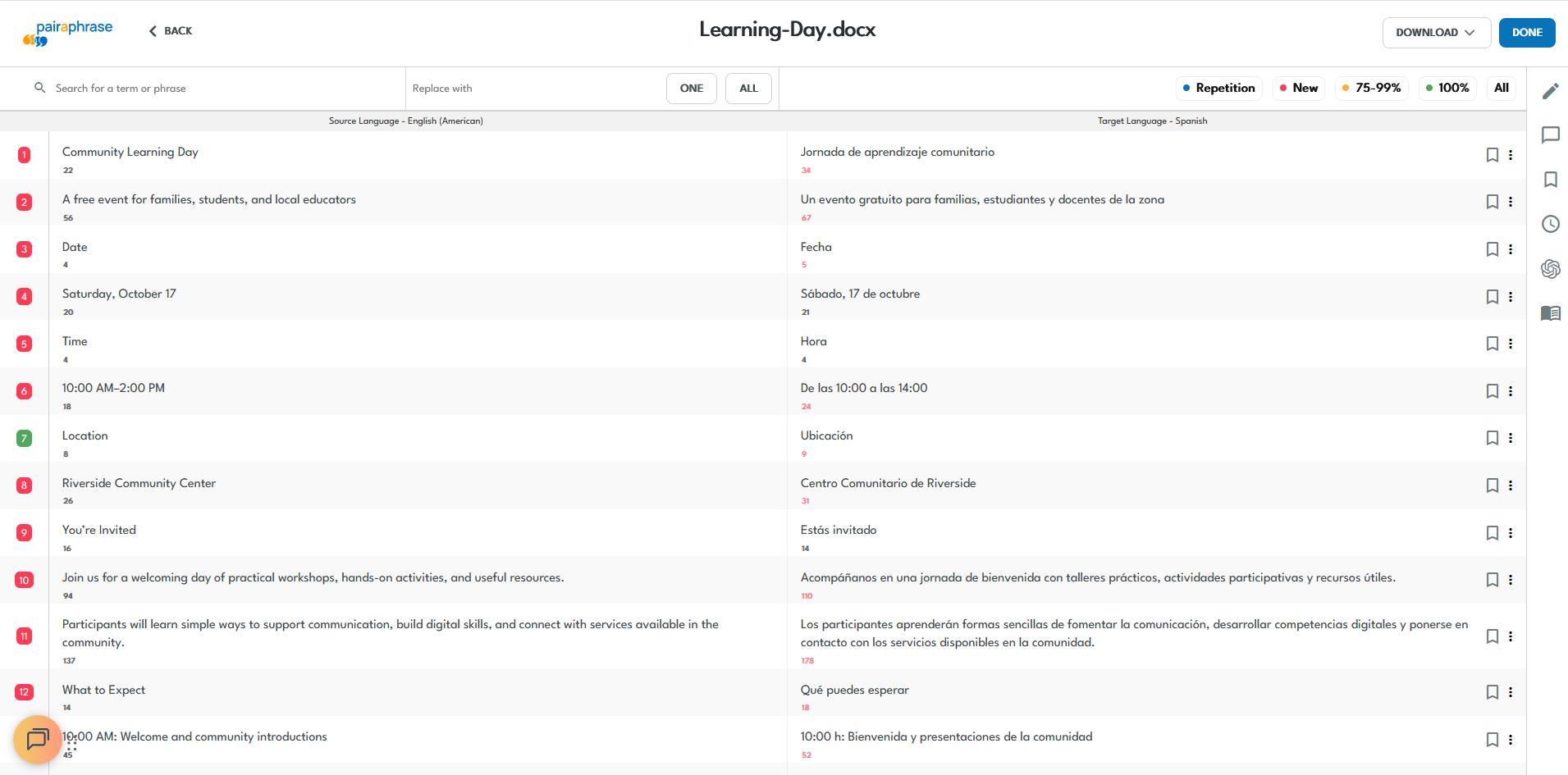1568x775 pixels.
Task: Open more options for 'Jornada de aprendizaje comunitario'
Action: point(1511,155)
